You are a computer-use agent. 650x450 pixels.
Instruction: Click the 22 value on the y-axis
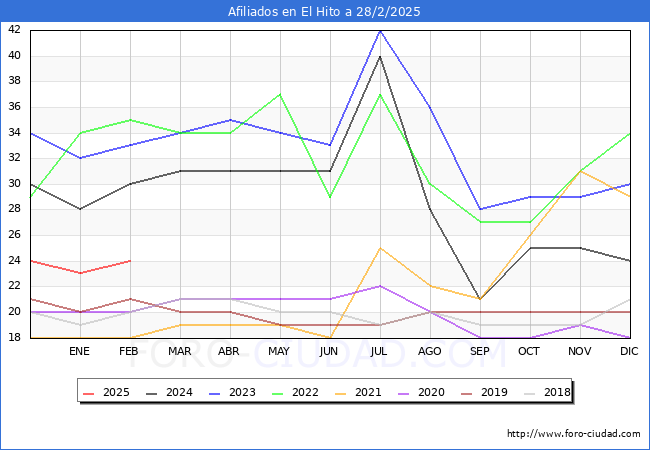tap(15, 286)
